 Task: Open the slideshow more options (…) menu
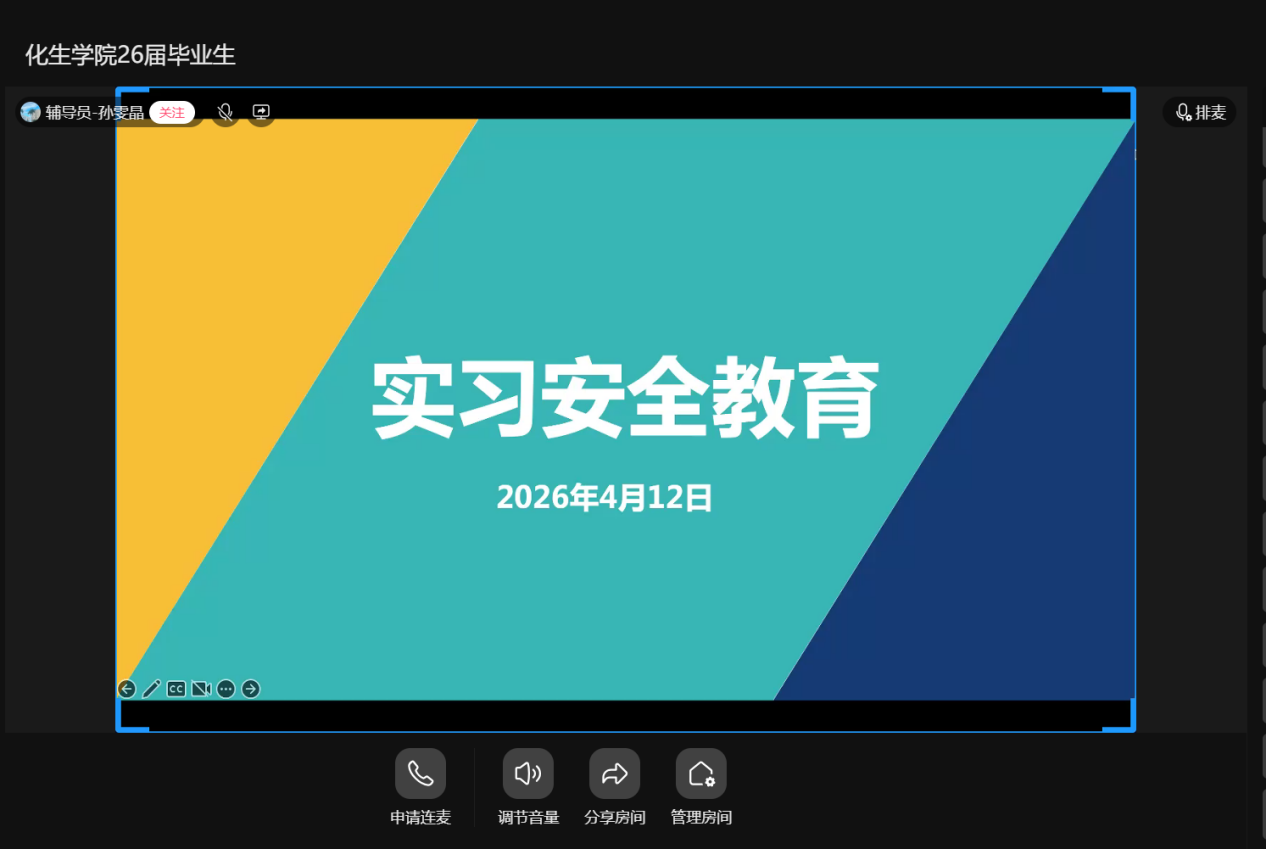tap(226, 688)
